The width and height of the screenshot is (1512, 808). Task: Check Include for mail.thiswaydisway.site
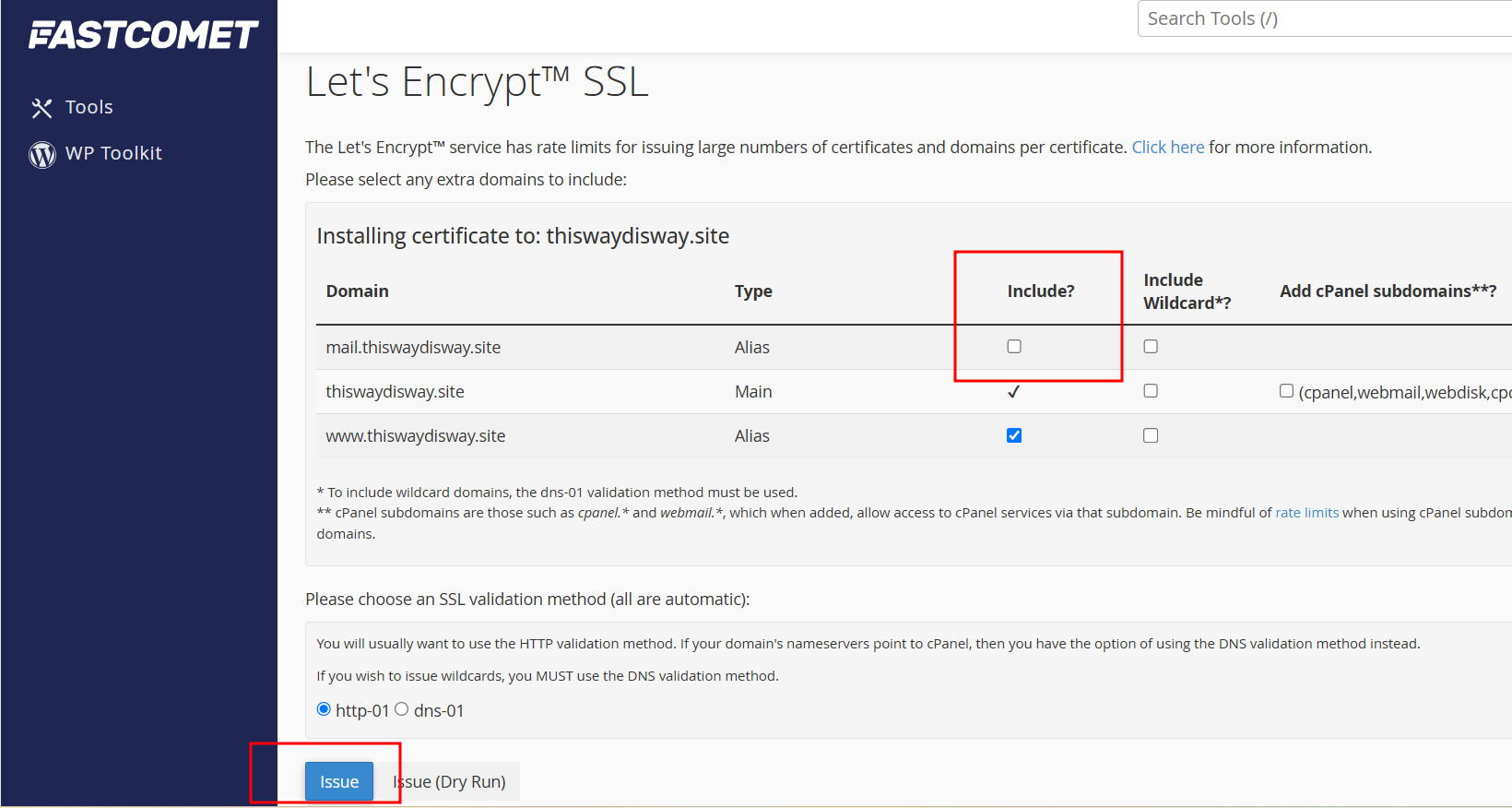[1014, 347]
